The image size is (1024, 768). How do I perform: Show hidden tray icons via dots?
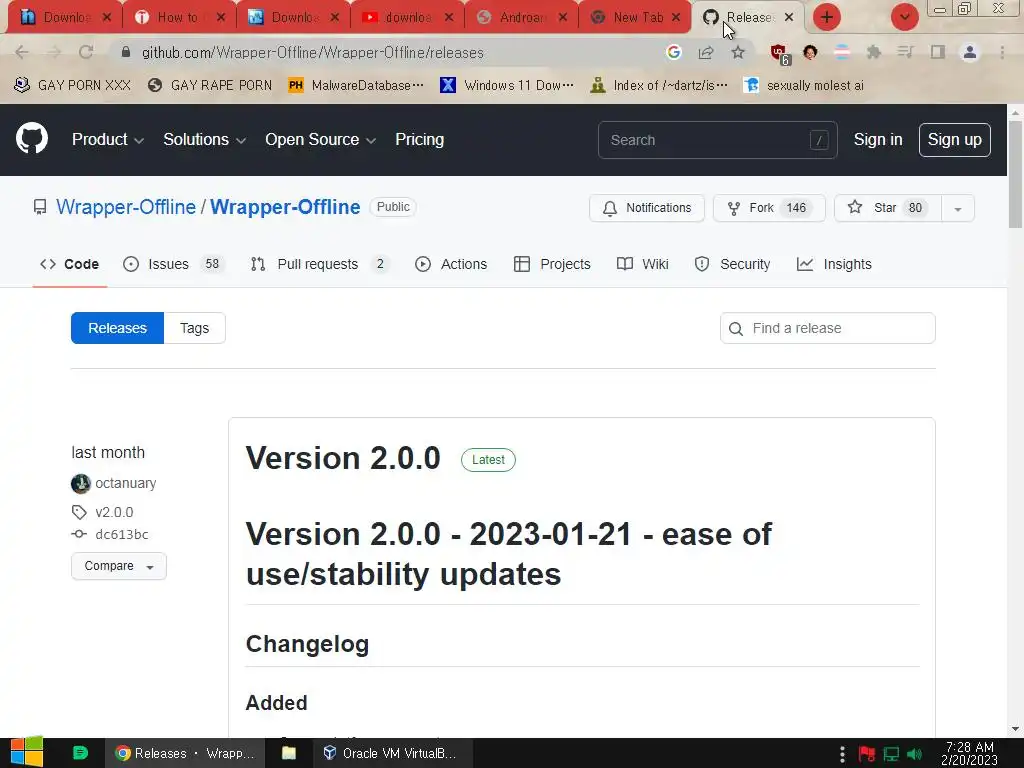pos(842,754)
